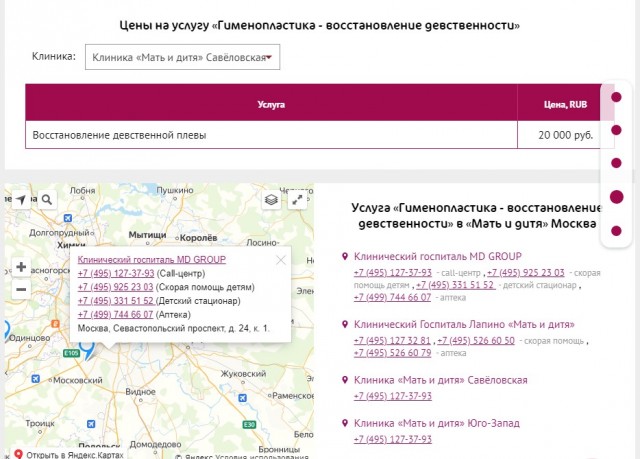Screen dimensions: 640x459
Task: Click the 20 000 руб. price cell
Action: pyautogui.click(x=565, y=135)
